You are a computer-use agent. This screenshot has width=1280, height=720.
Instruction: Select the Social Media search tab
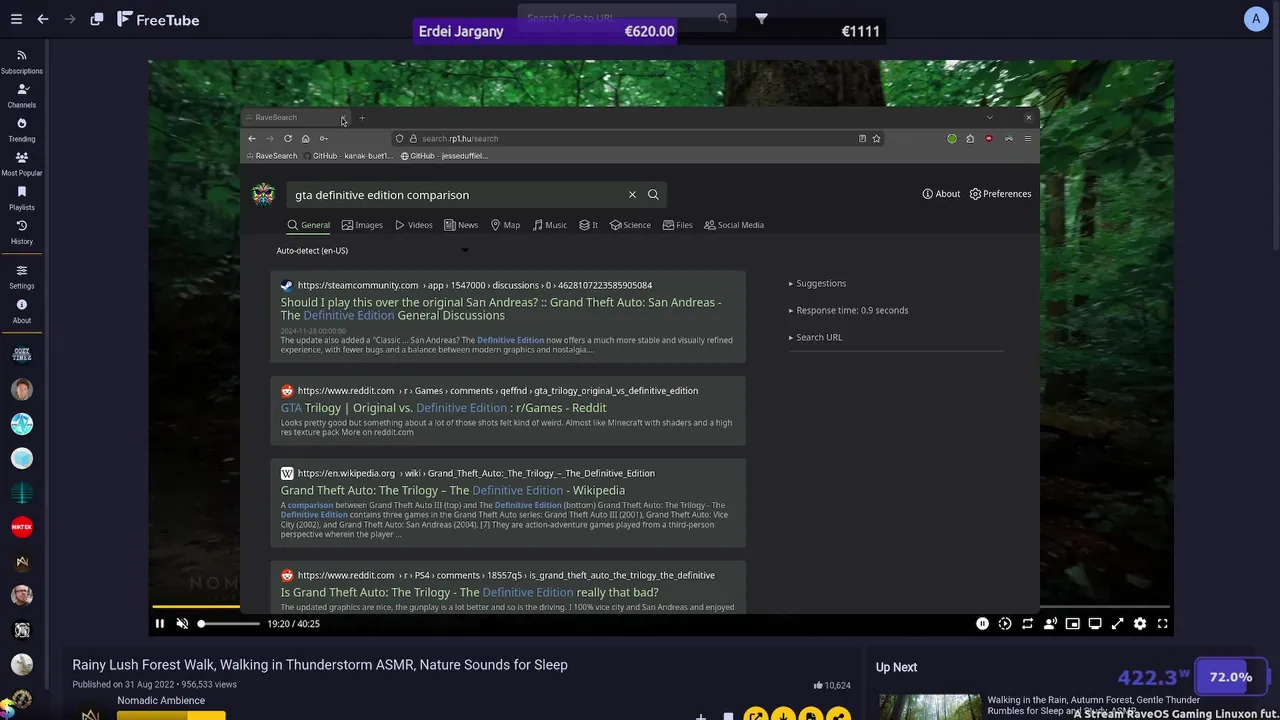(x=734, y=225)
